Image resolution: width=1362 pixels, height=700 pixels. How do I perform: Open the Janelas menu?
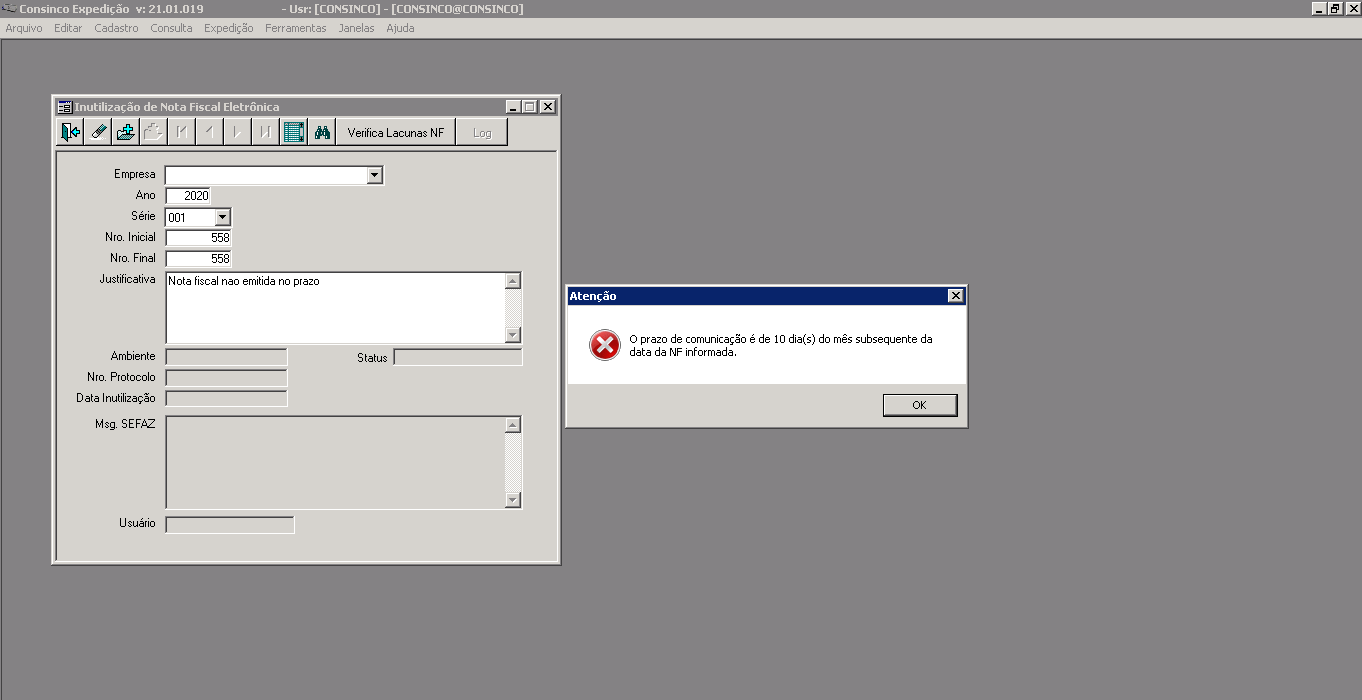click(357, 28)
